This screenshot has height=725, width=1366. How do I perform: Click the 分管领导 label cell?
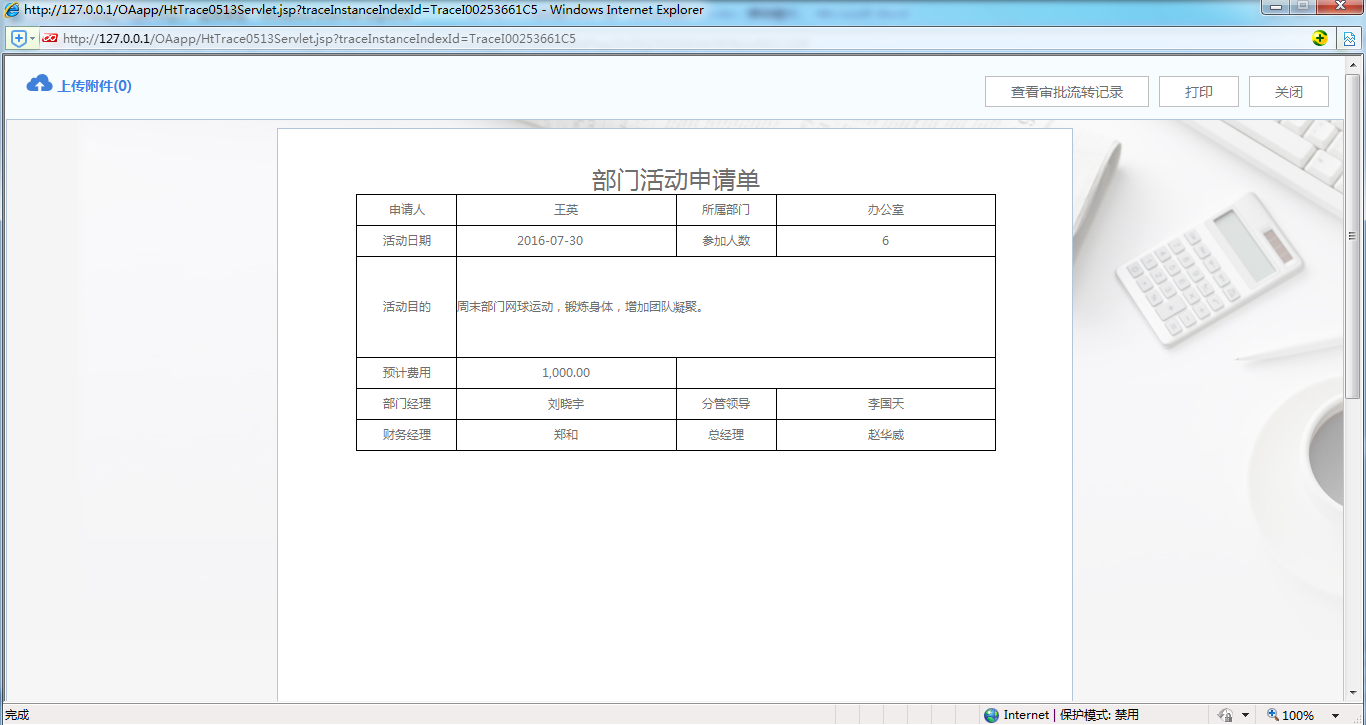pos(726,404)
